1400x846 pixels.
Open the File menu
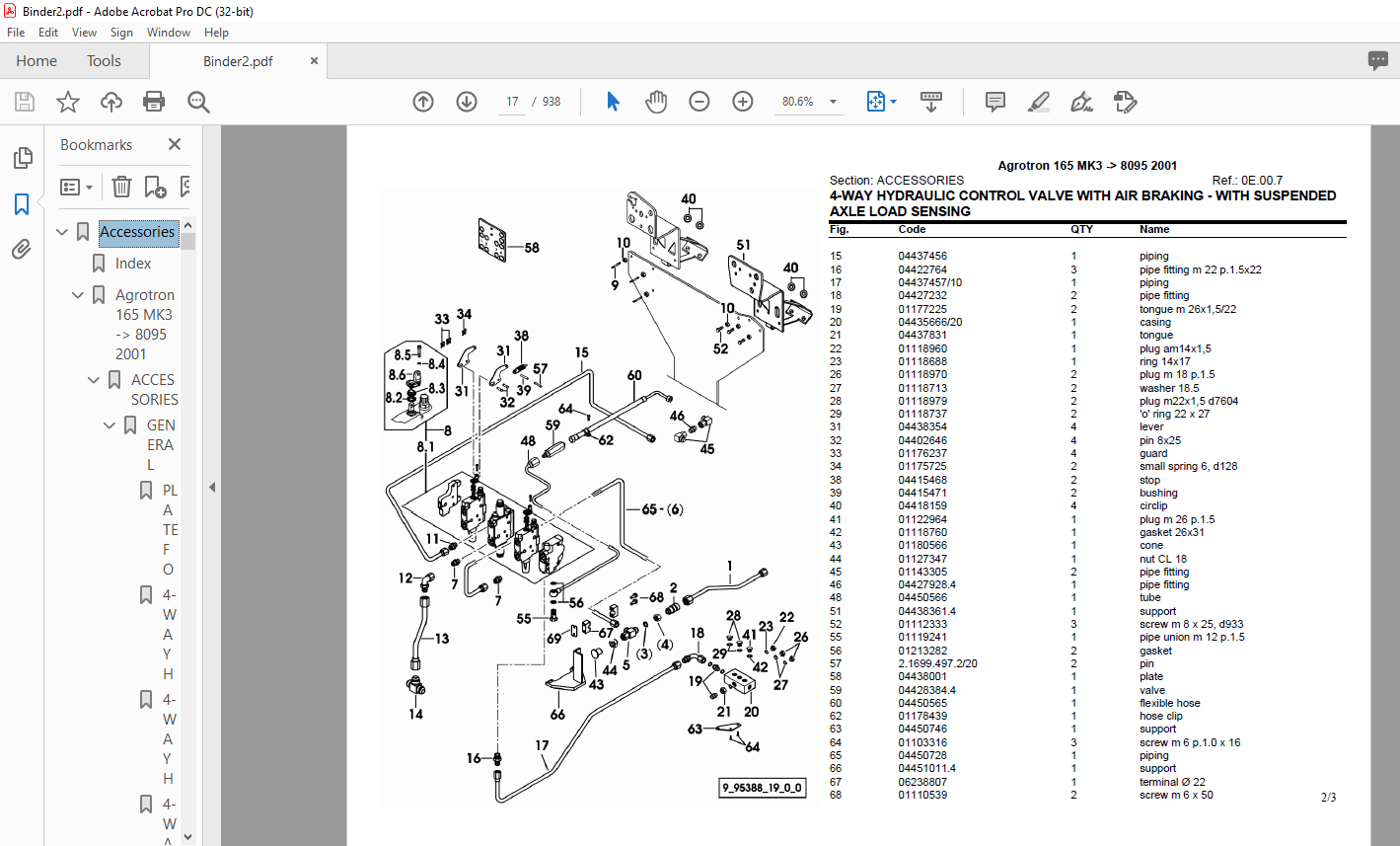click(16, 33)
